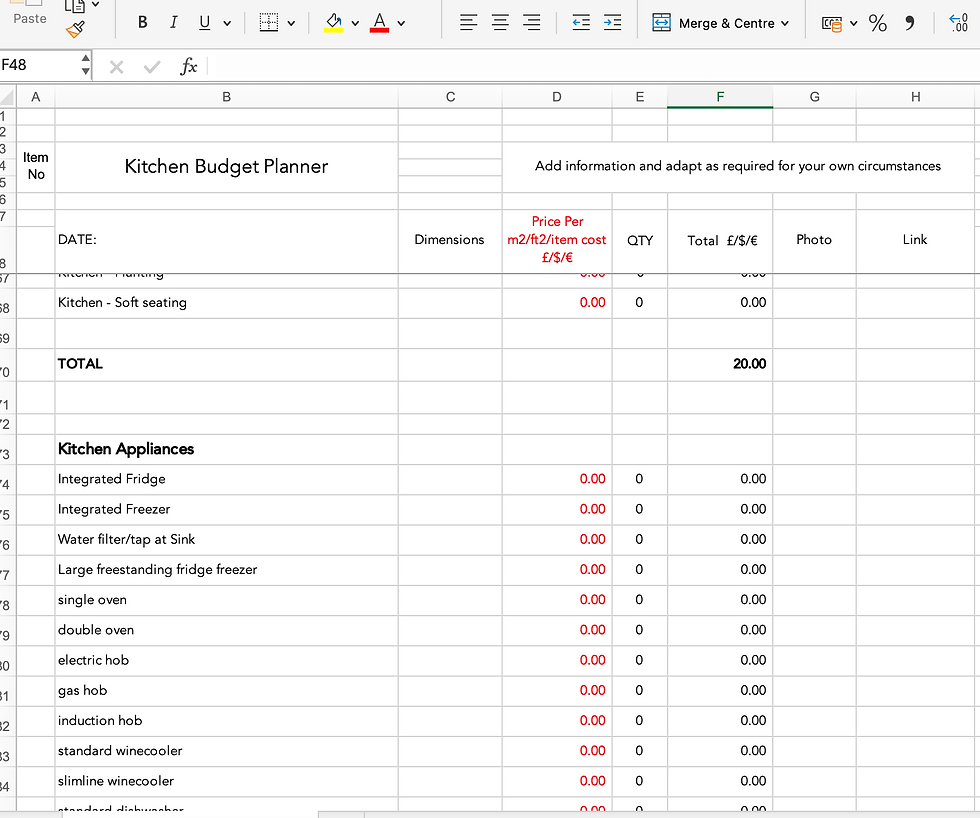
Task: Click the Copy icon
Action: point(75,6)
